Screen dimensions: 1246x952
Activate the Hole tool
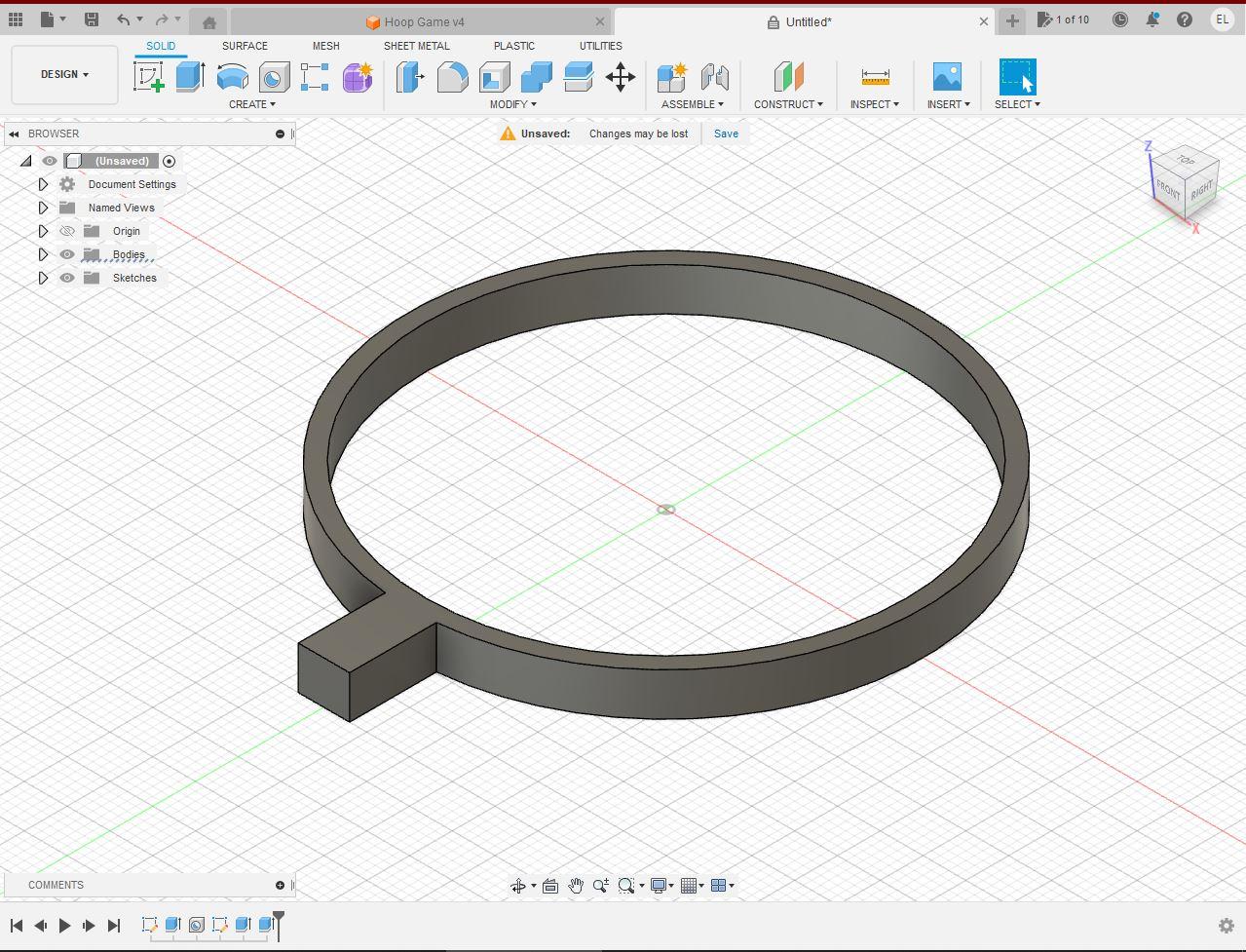pos(273,77)
